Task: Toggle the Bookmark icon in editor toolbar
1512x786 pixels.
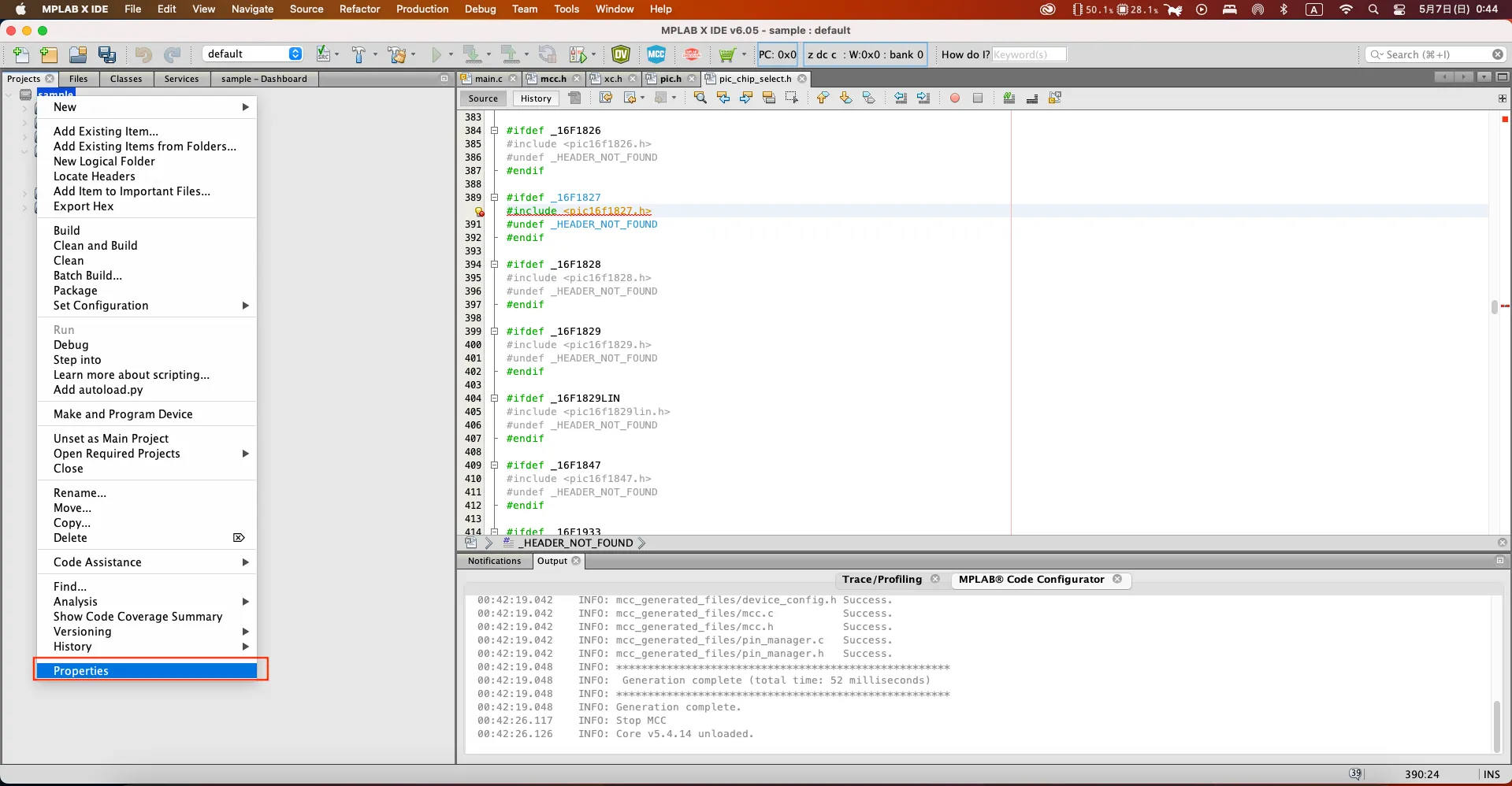Action: pos(868,98)
